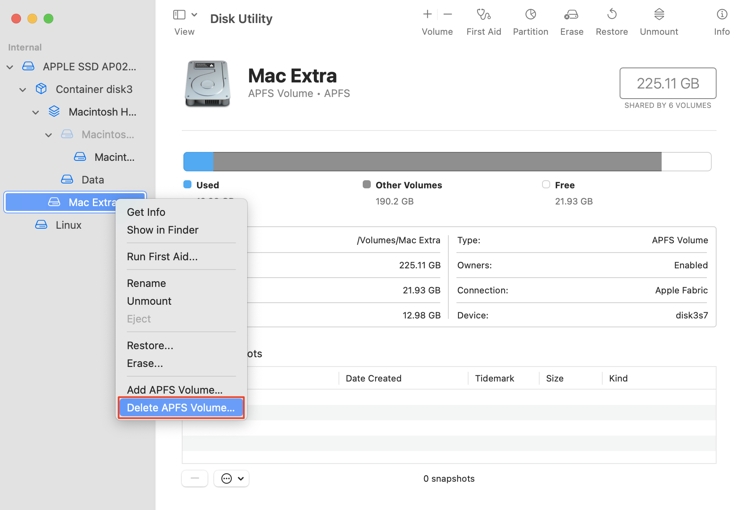Collapse the greyed Macintos... chevron

[x=49, y=135]
